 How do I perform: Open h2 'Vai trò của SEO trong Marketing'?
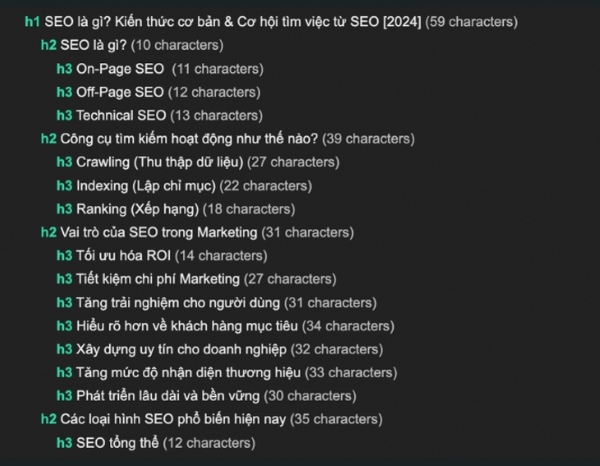[x=159, y=233]
